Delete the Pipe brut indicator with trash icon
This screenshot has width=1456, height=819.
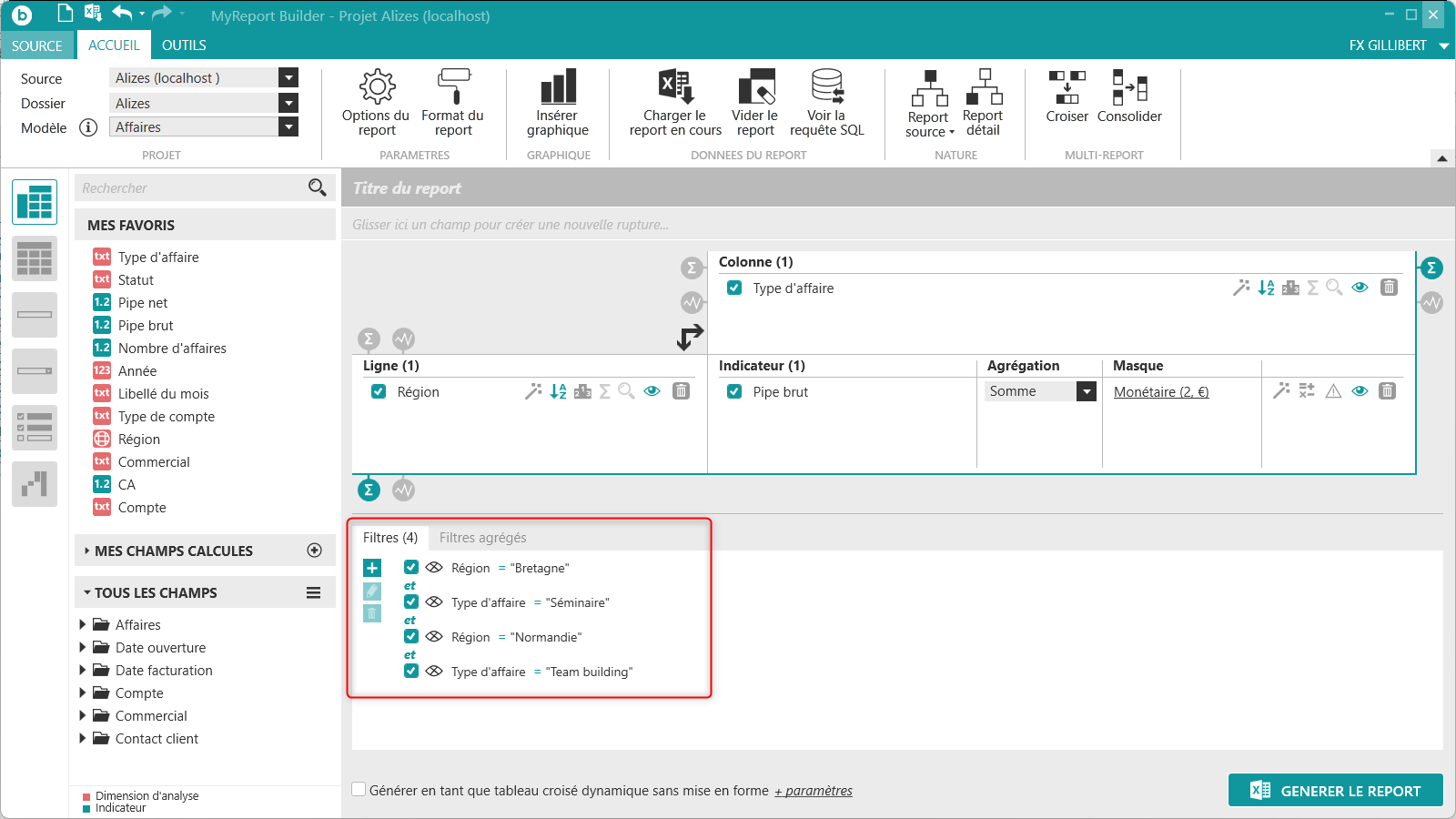pos(1387,391)
